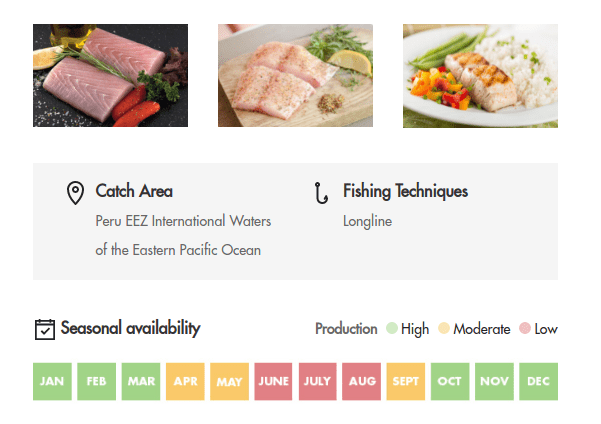The width and height of the screenshot is (601, 424).
Task: Open the raw fillets with rosemary photo
Action: tap(110, 76)
